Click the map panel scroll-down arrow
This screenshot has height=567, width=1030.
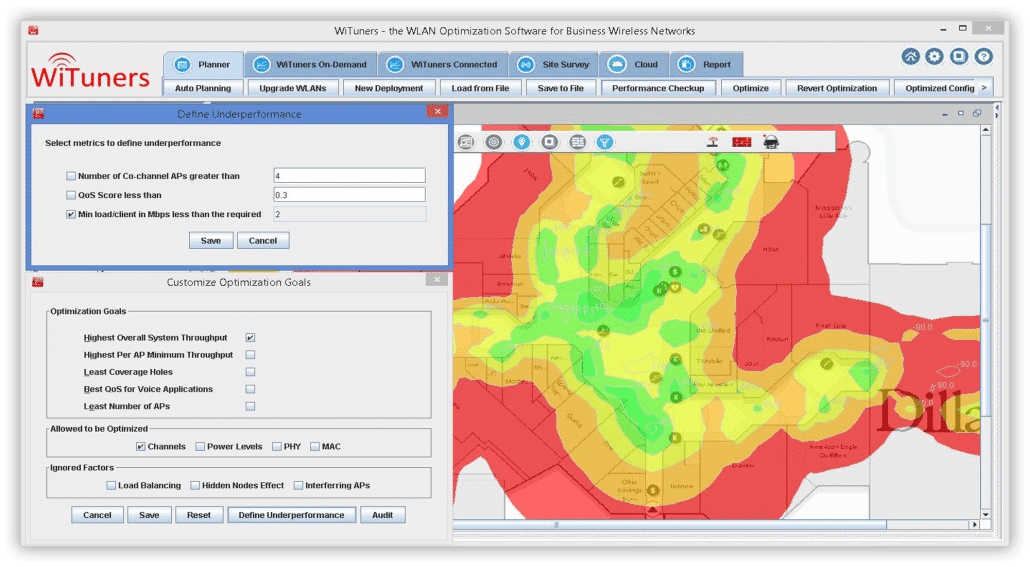point(985,514)
